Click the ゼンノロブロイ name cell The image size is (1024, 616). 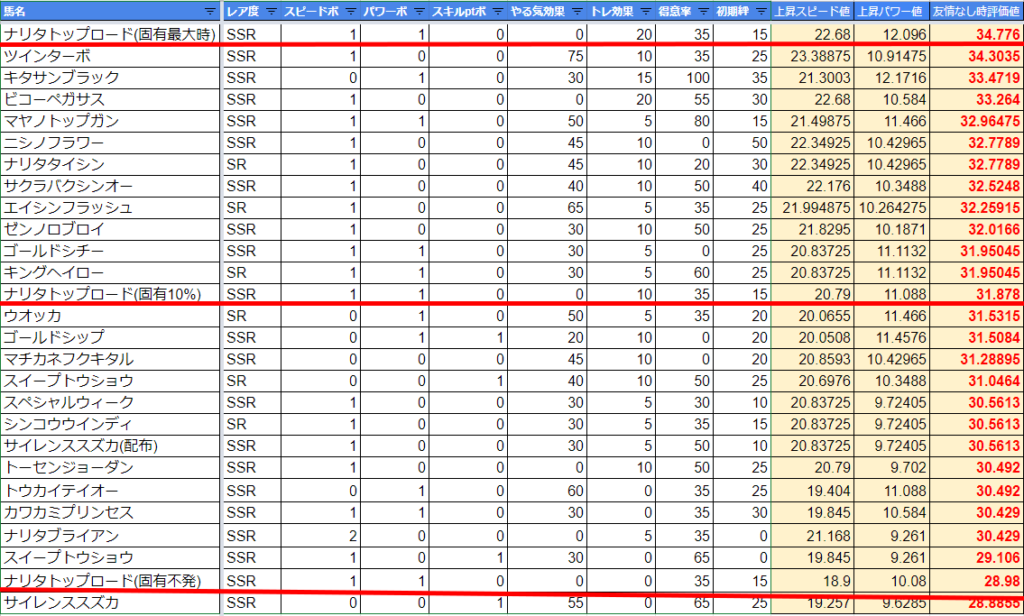pos(110,229)
